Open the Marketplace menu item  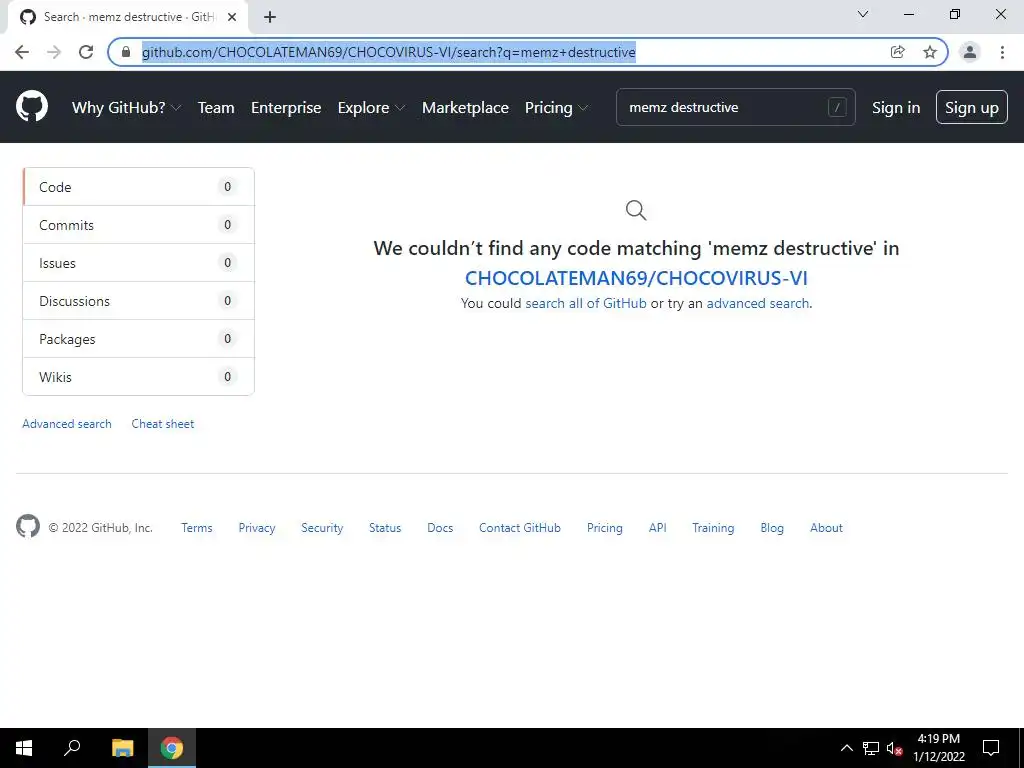[x=465, y=108]
